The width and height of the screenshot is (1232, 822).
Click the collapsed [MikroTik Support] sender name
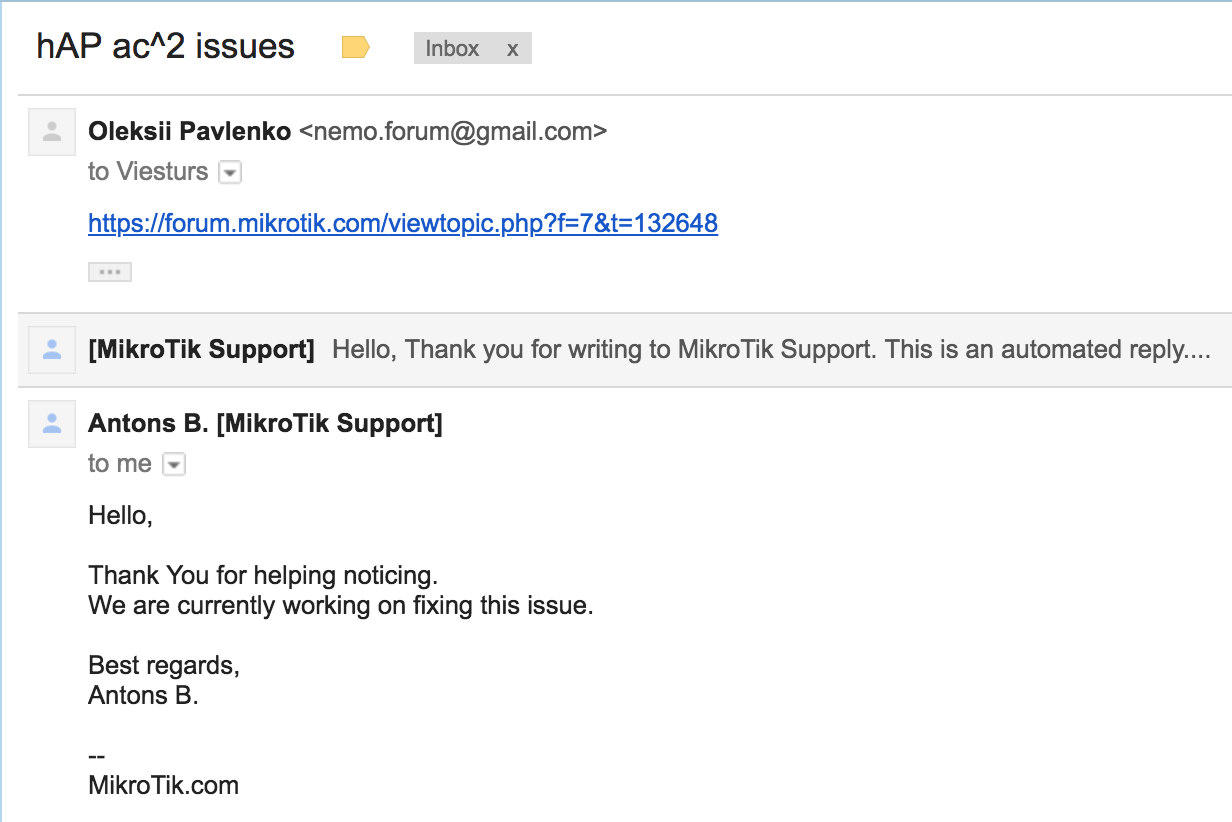click(x=201, y=350)
